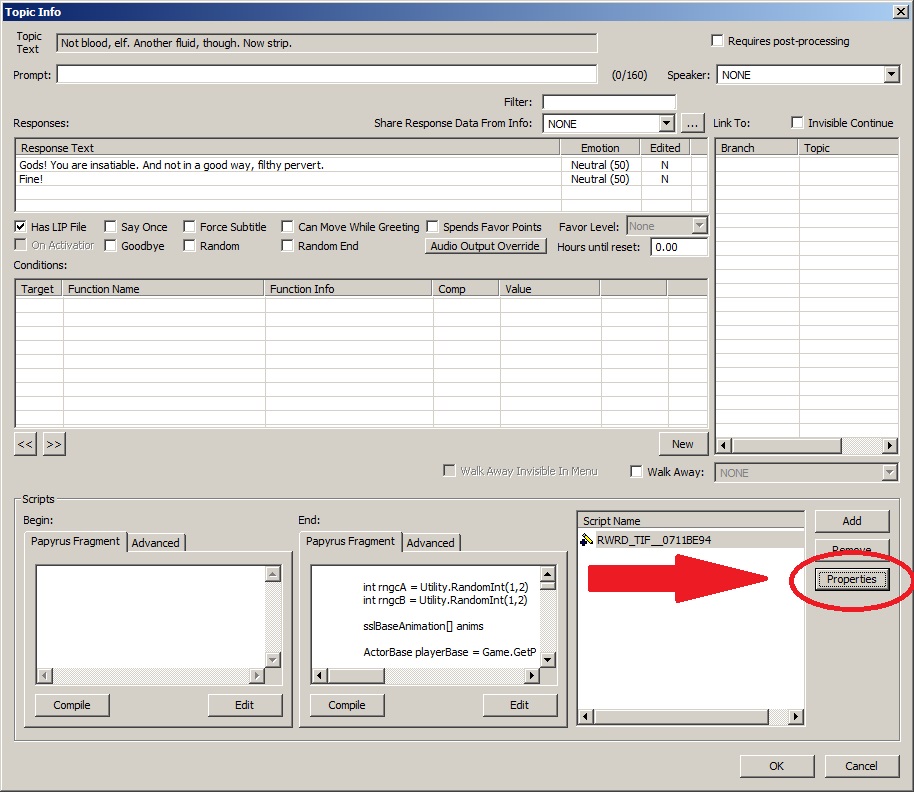Open script Properties

click(x=851, y=580)
